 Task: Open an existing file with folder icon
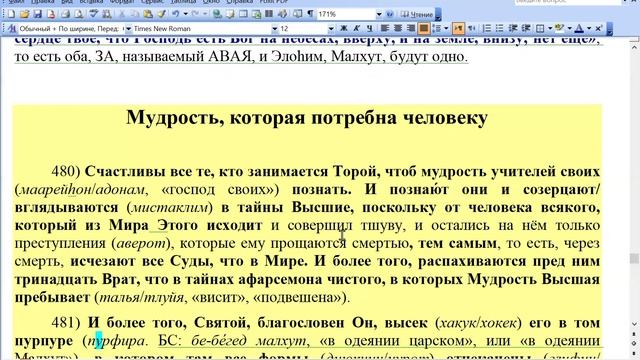[24, 14]
